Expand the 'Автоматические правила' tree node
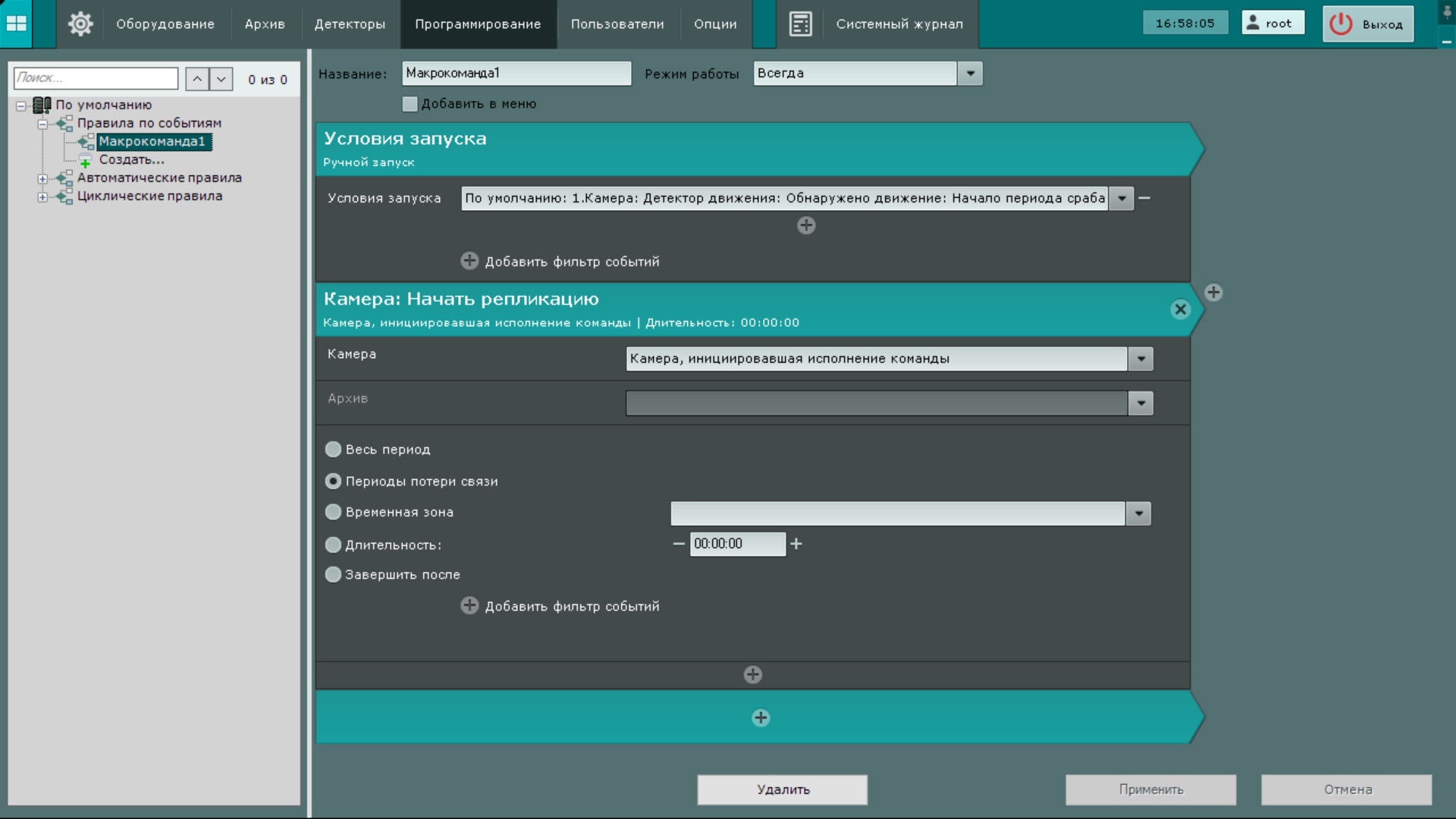The height and width of the screenshot is (819, 1456). [x=42, y=179]
